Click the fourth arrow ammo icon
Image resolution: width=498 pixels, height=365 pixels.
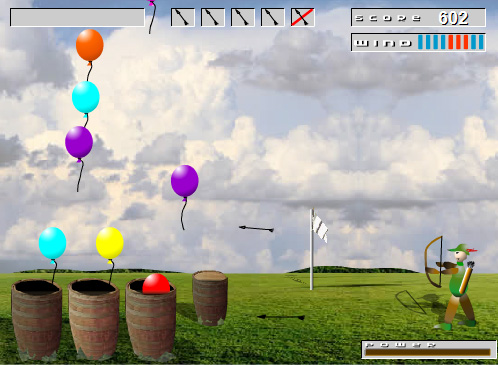273,17
